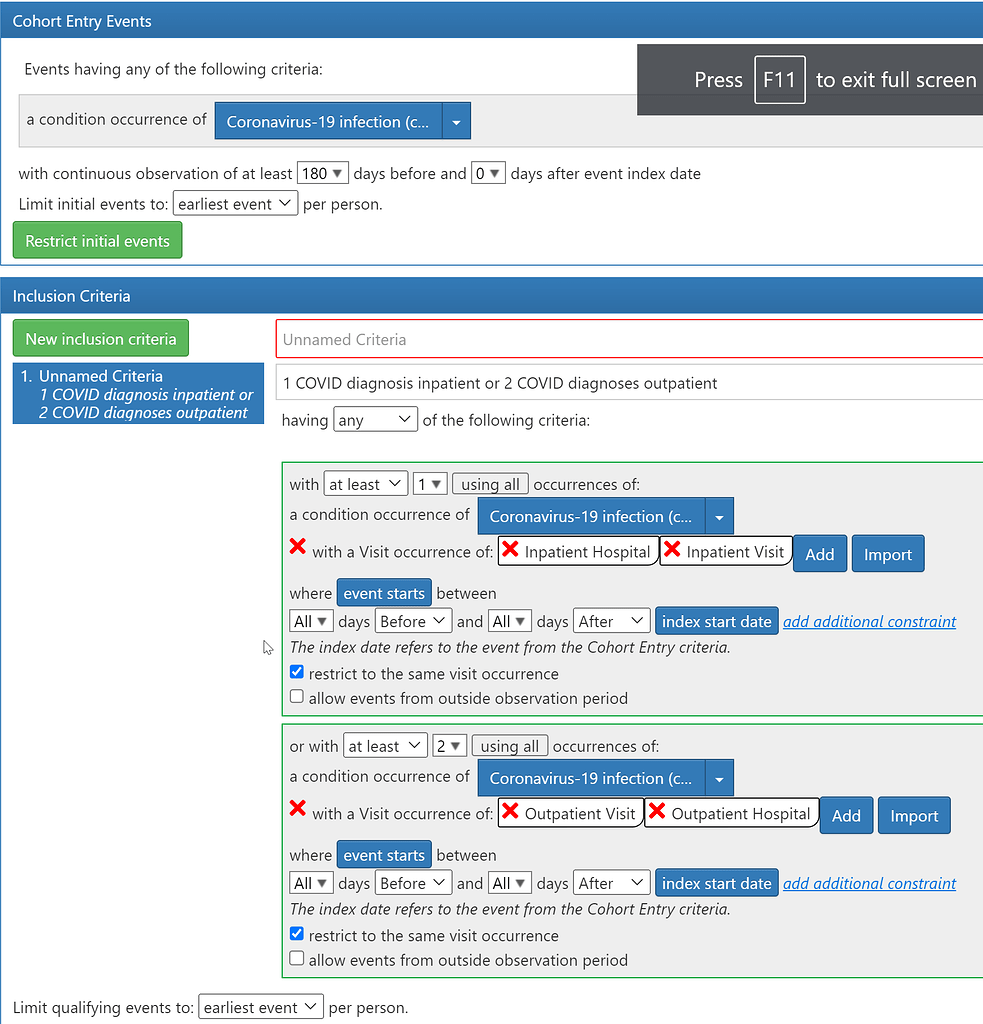Open the Coronavirus-19 concept set caret in Cohort Entry Events
983x1024 pixels.
click(x=457, y=121)
